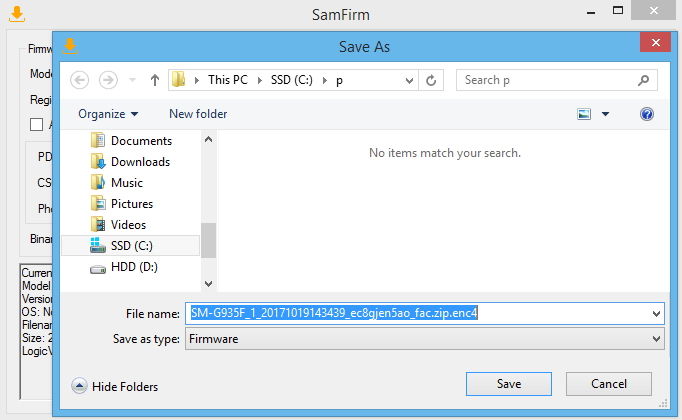Close the Save As dialog
The image size is (682, 420).
click(655, 42)
